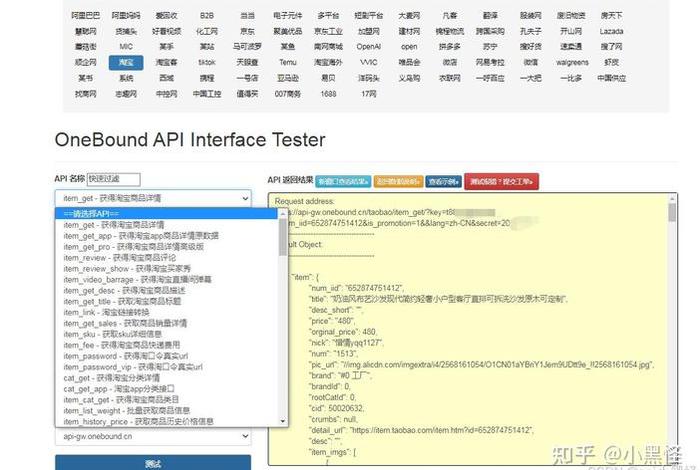The image size is (700, 470).
Task: Open the Temu platform tag
Action: [288, 61]
